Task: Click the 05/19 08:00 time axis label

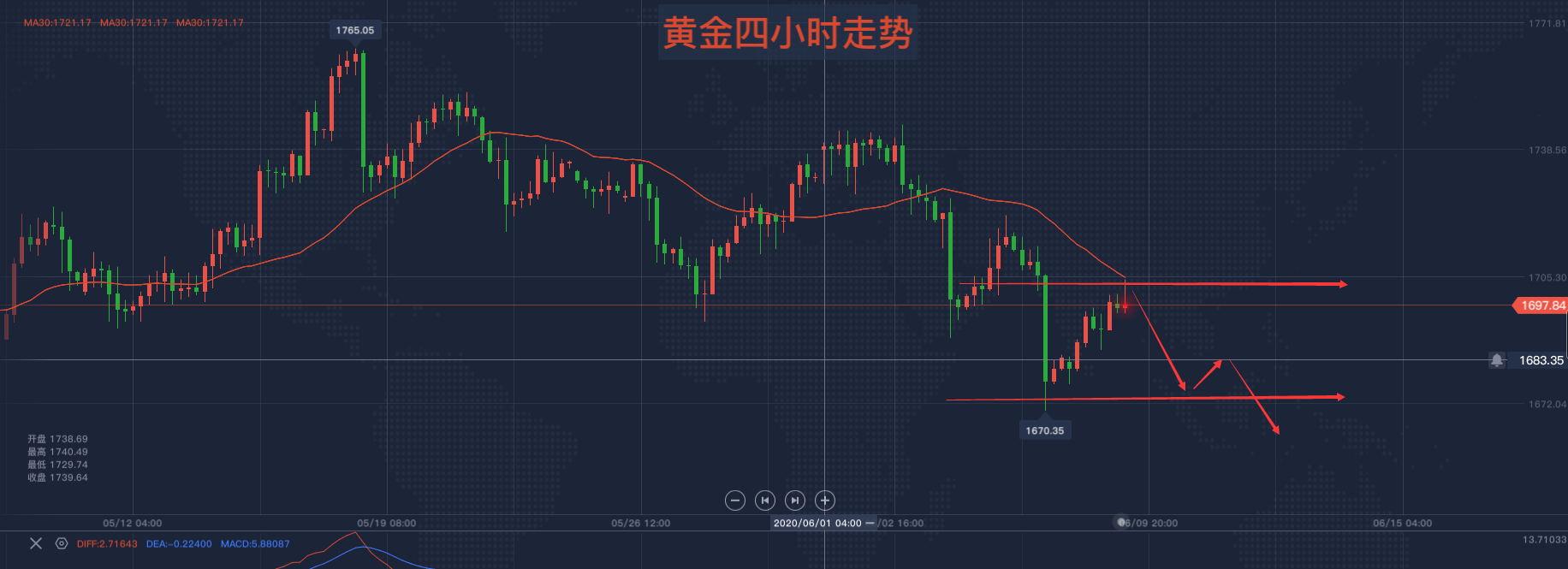Action: point(386,523)
